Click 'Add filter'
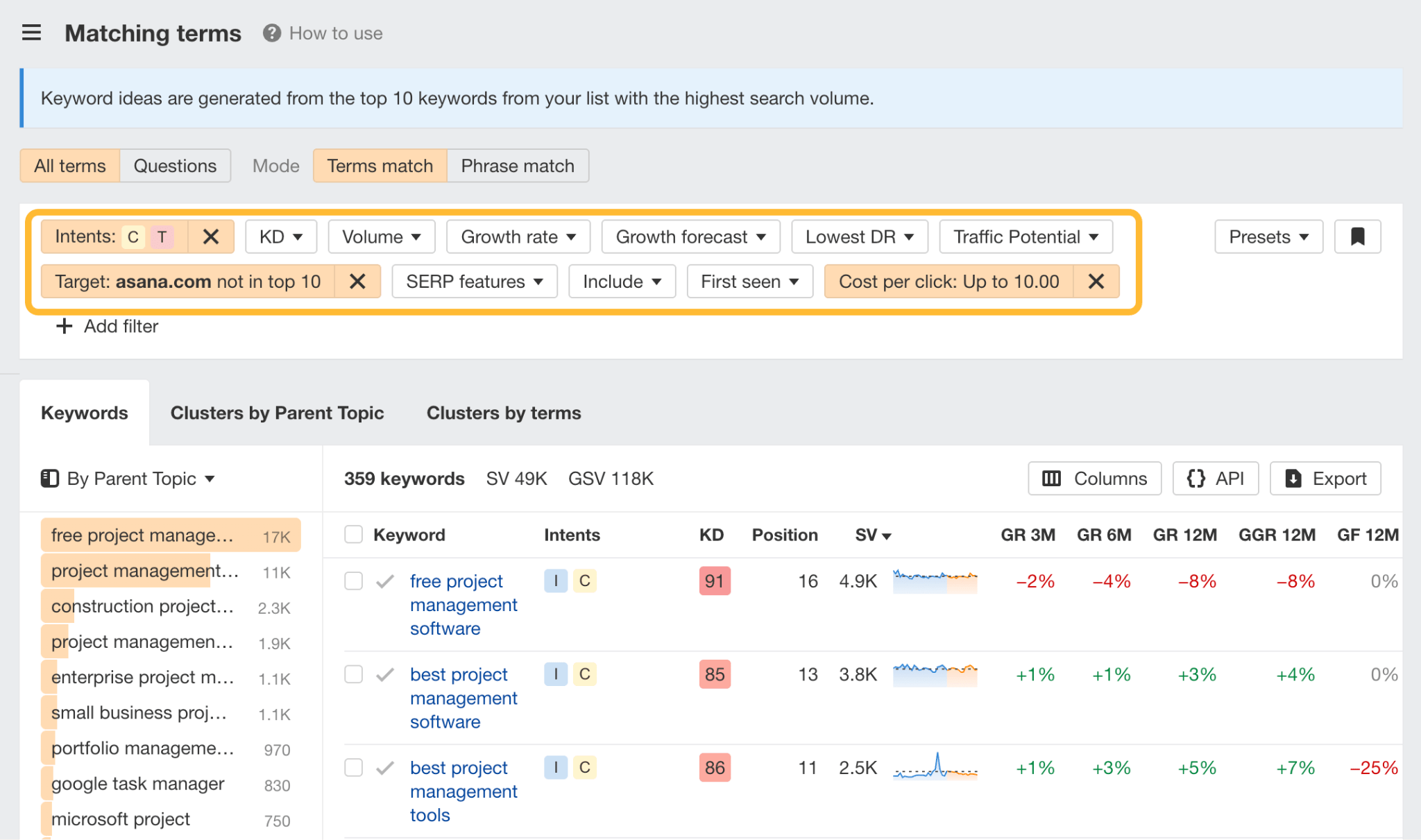 point(106,326)
